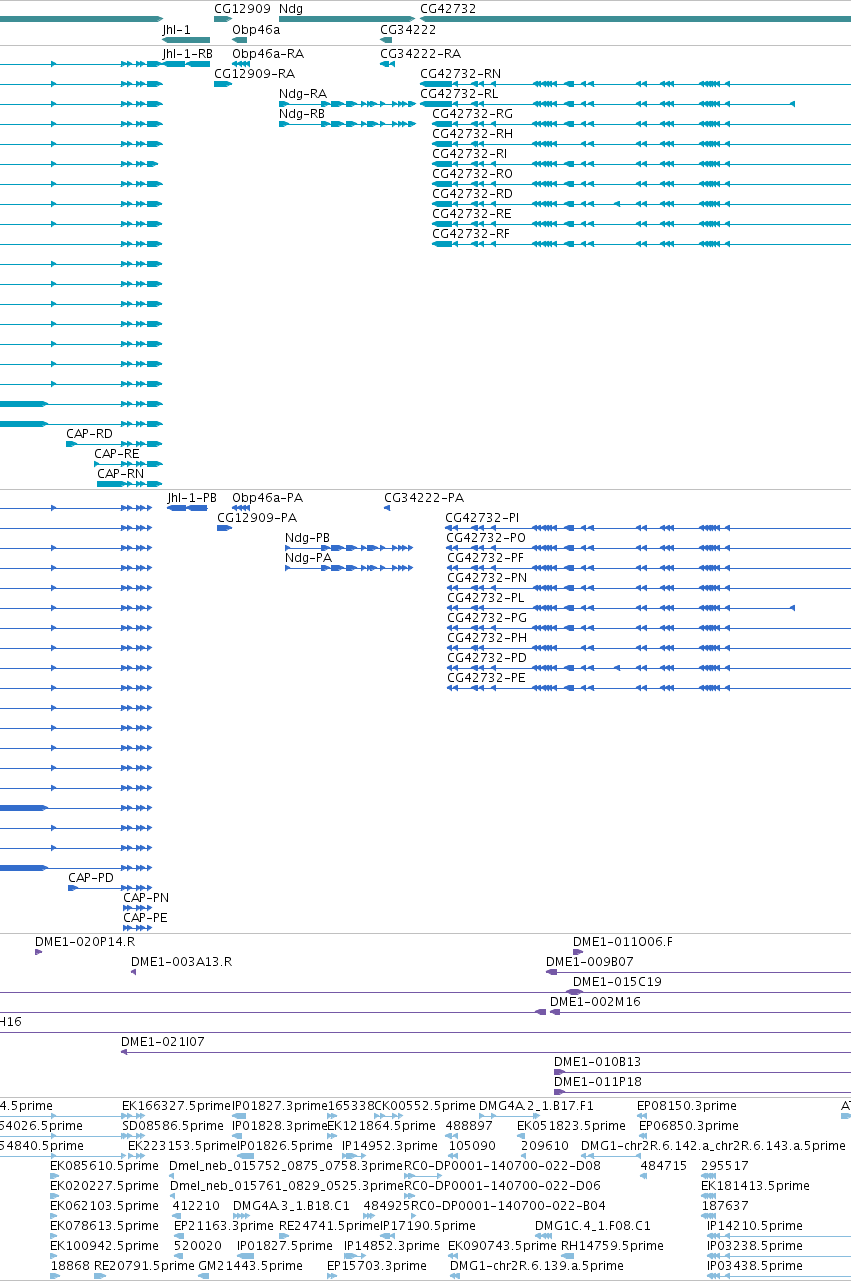Viewport: 851px width, 1281px height.
Task: Select the Obp46a-PA protein label
Action: coord(268,498)
